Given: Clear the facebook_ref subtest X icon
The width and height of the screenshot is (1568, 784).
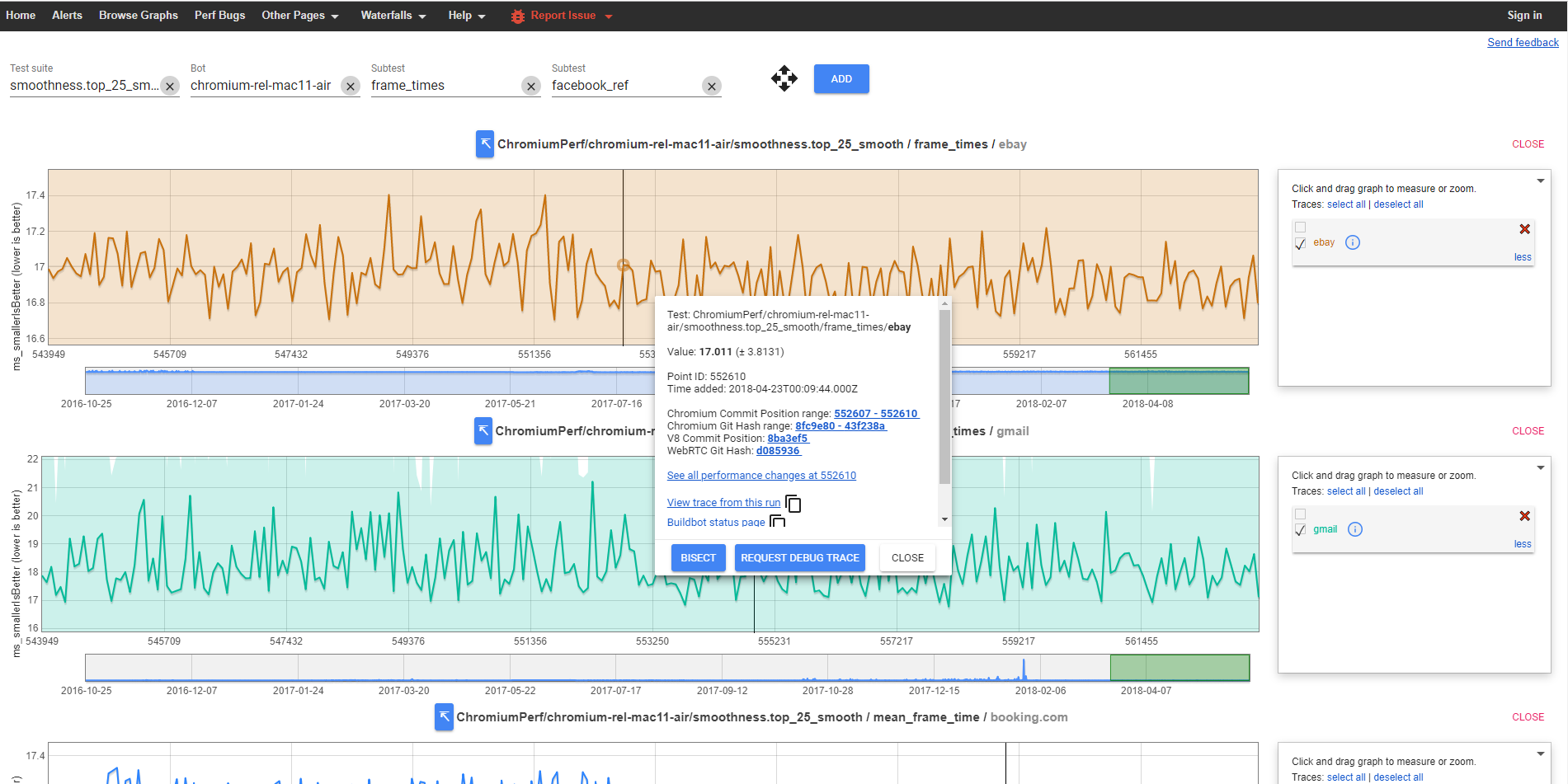Looking at the screenshot, I should point(712,86).
